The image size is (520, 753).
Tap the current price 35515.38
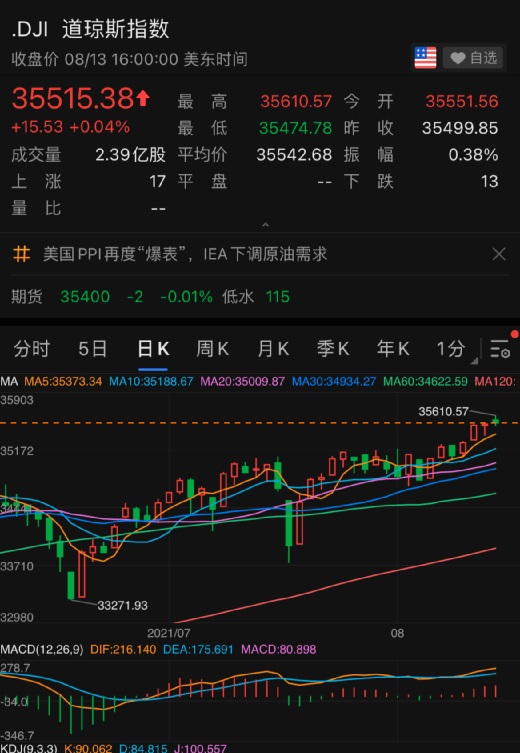tap(73, 98)
